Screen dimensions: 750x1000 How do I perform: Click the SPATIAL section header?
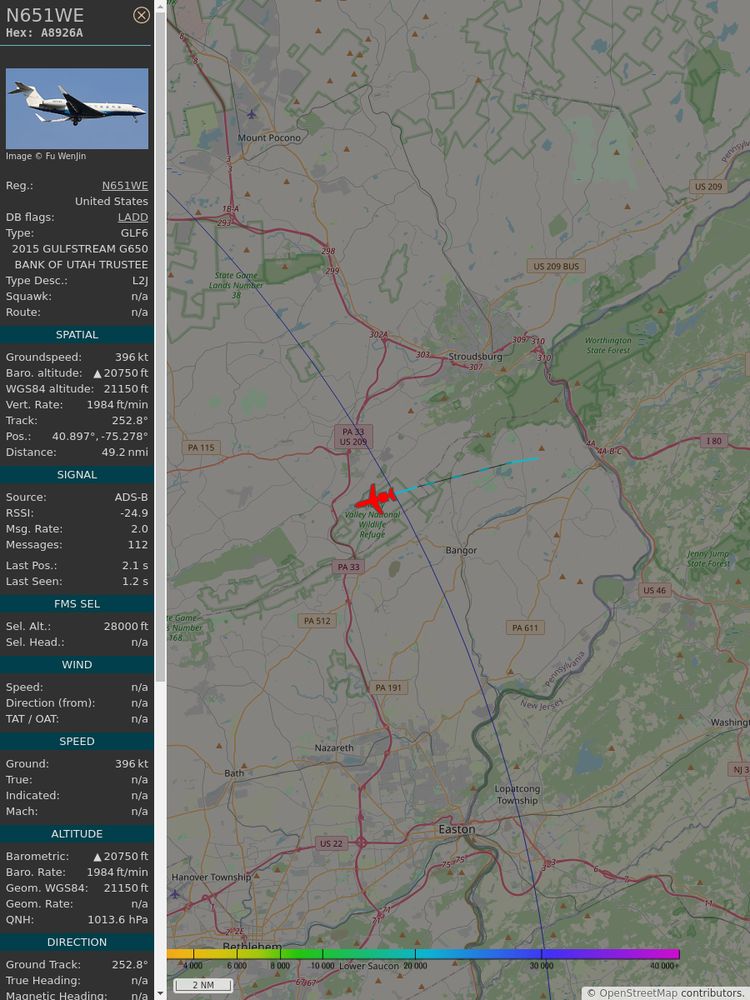77,335
